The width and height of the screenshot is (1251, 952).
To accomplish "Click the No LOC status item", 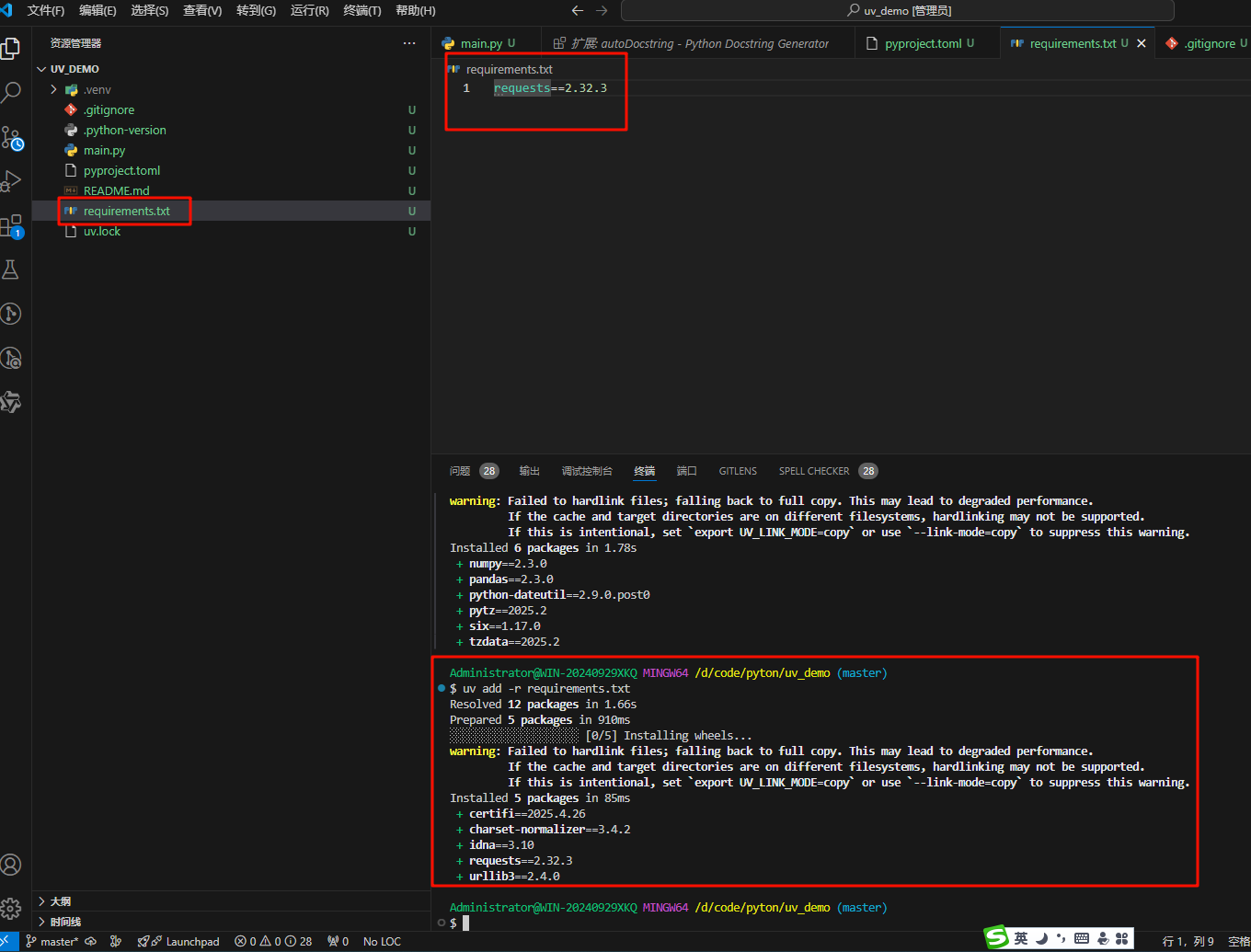I will [x=382, y=941].
